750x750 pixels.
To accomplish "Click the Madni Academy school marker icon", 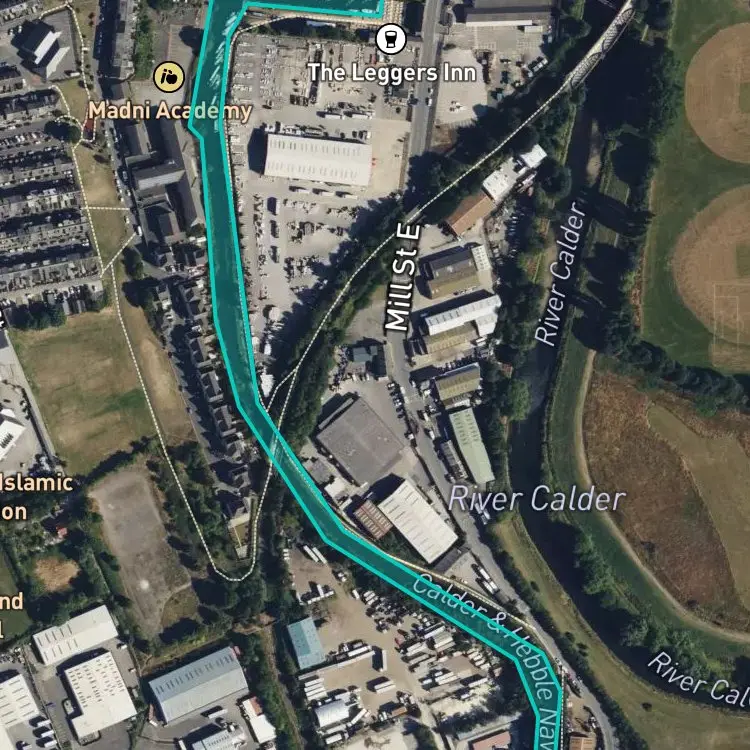I will 169,77.
